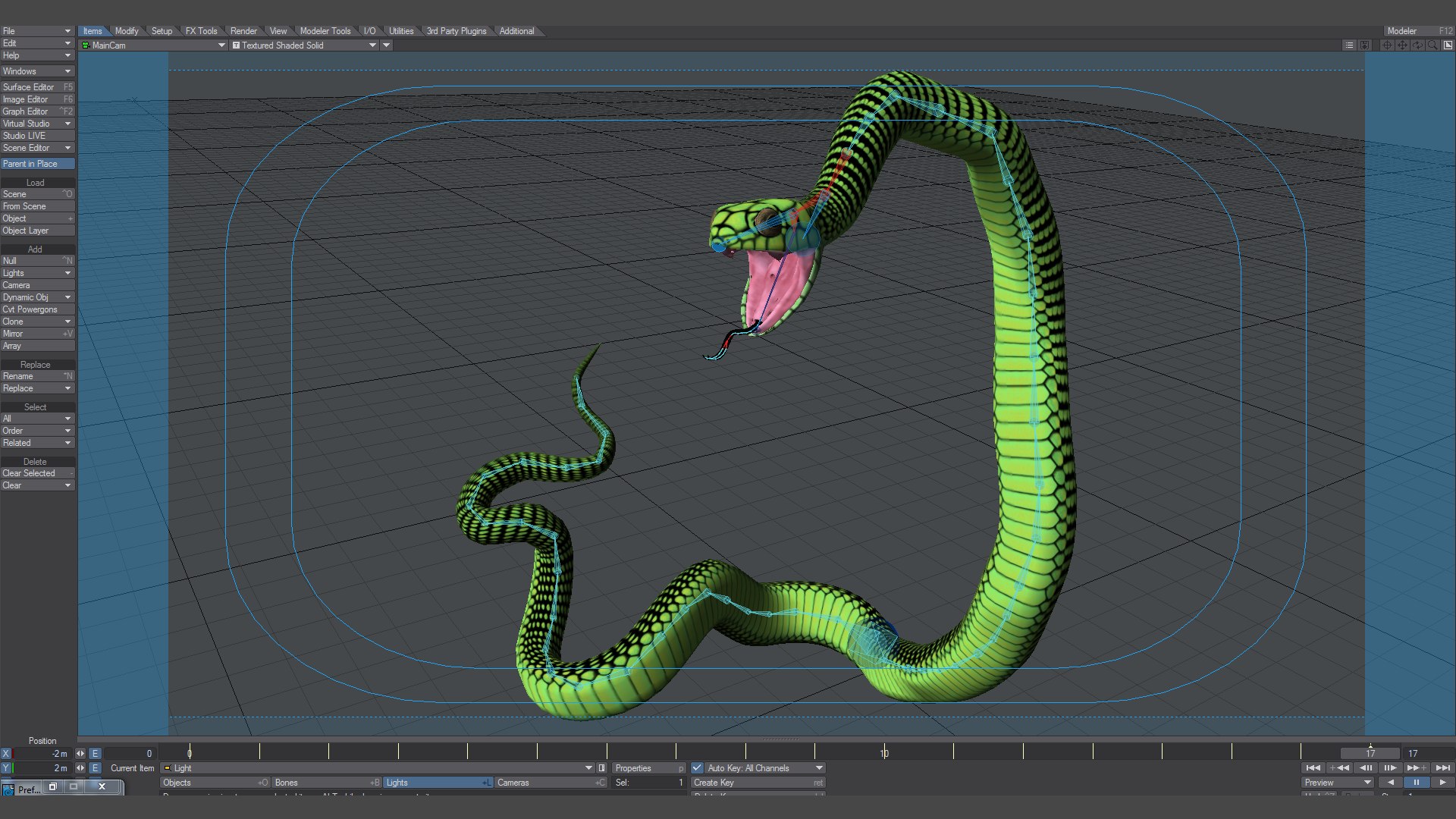1456x819 pixels.
Task: Click the Create Key button
Action: pos(758,783)
